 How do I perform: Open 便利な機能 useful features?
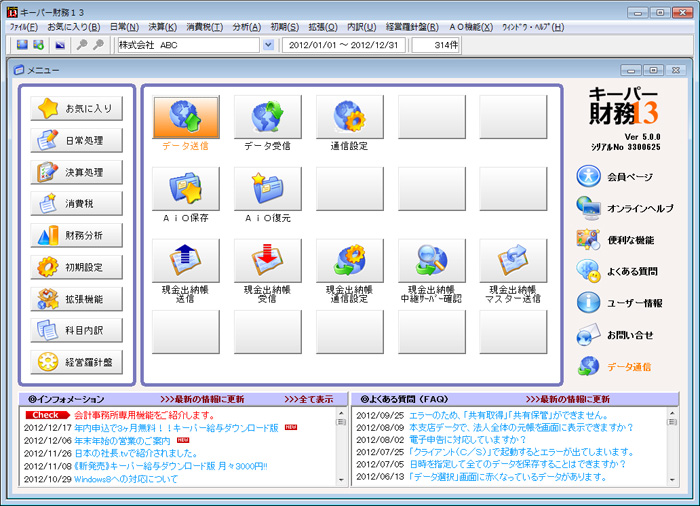pos(615,240)
